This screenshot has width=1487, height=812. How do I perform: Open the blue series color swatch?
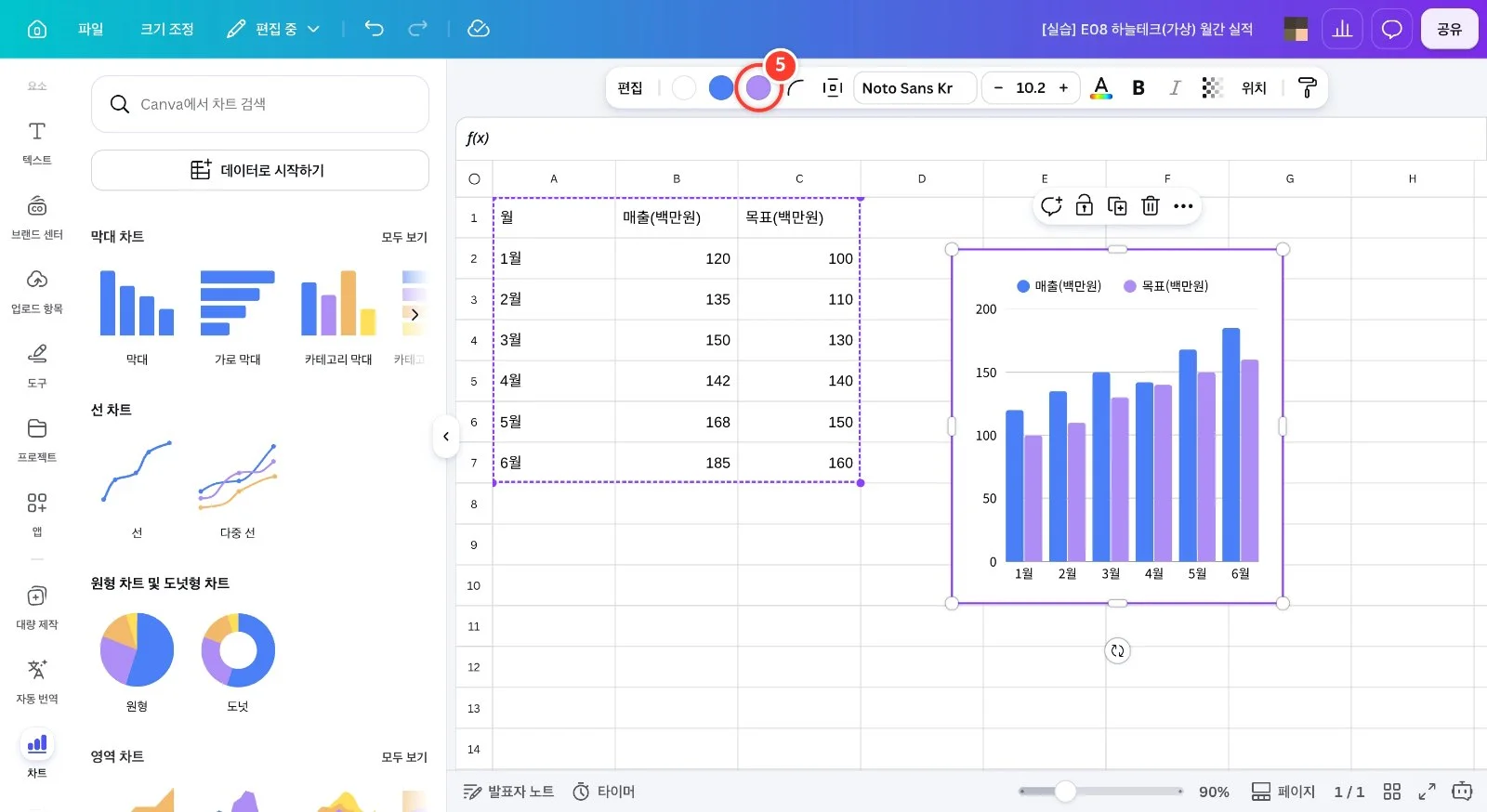tap(721, 87)
